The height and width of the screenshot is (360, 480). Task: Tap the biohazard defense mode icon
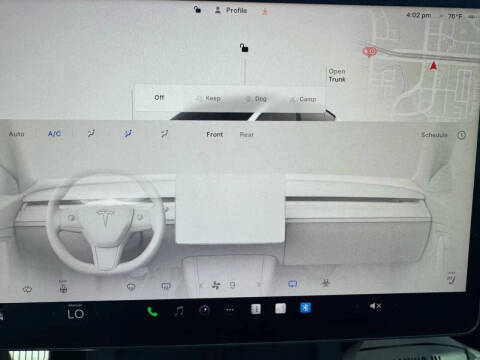point(326,283)
